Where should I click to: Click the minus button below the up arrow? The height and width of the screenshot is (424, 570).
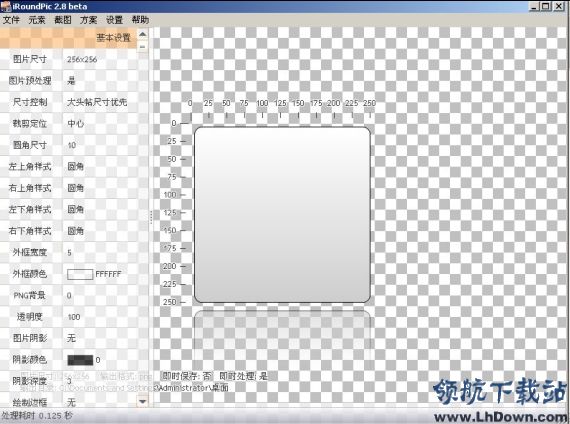(142, 47)
